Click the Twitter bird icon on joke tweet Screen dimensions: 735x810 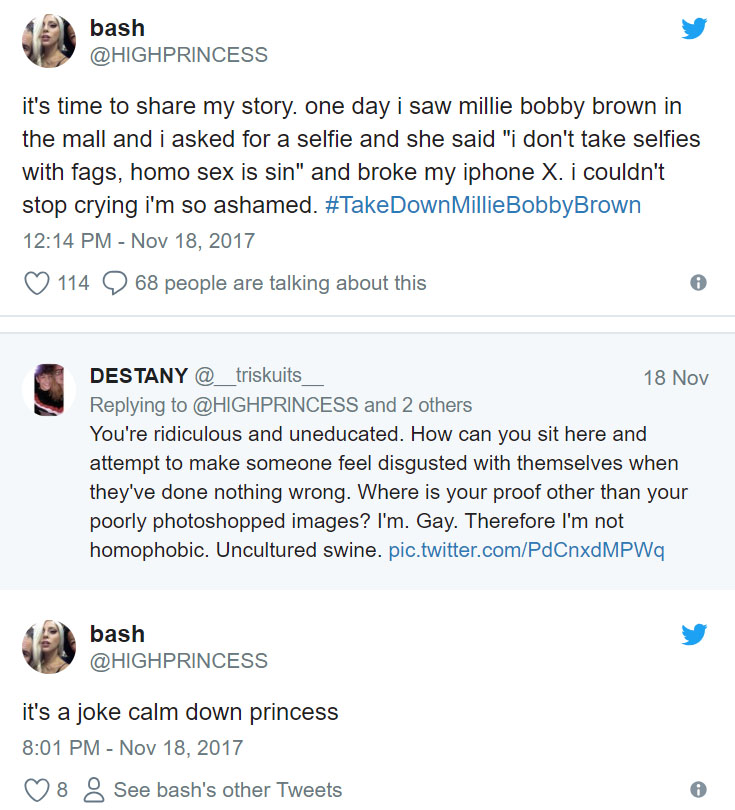(x=694, y=634)
